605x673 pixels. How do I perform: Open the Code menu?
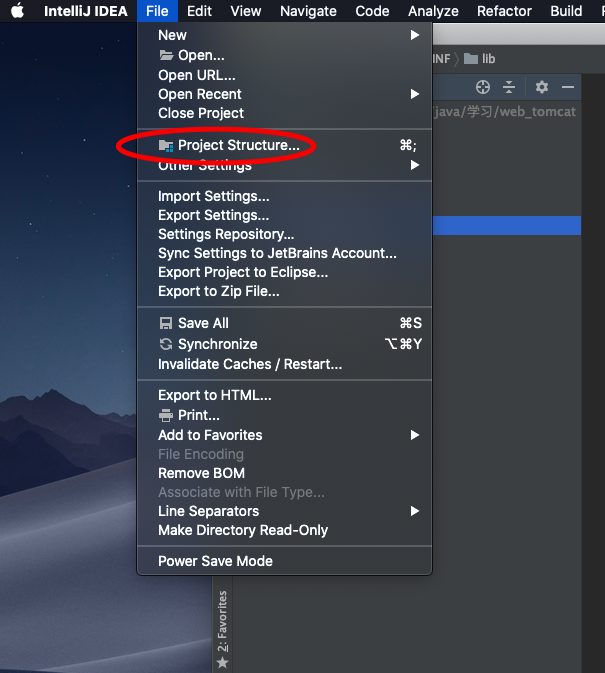(x=372, y=11)
